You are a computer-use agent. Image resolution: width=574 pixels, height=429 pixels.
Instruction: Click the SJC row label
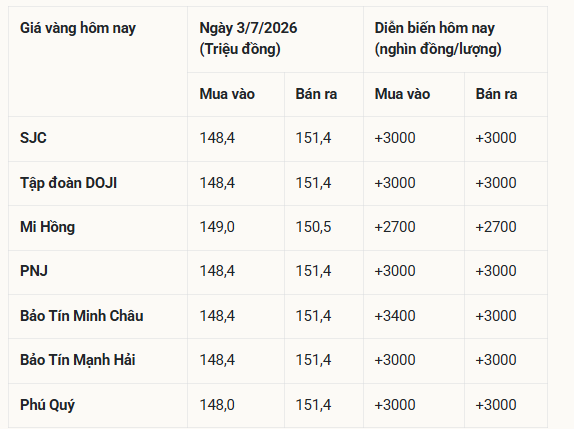coord(33,138)
